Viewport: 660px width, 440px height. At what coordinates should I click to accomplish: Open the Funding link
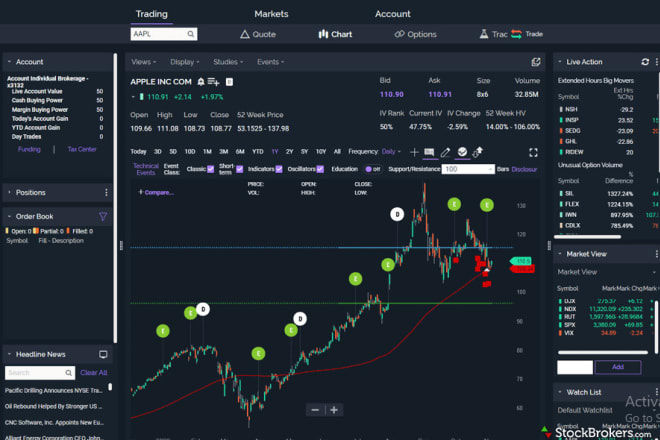click(x=29, y=149)
